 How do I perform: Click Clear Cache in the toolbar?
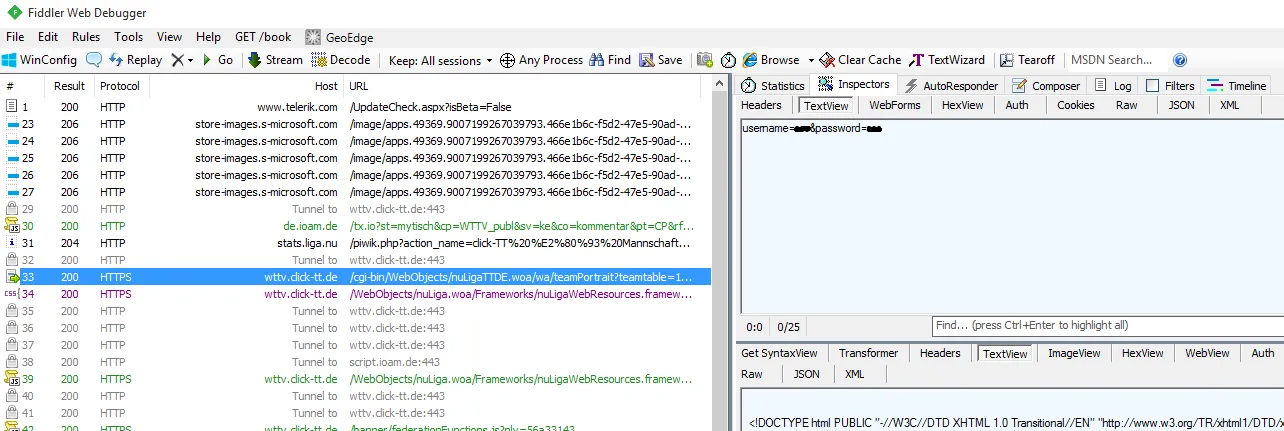(x=860, y=60)
